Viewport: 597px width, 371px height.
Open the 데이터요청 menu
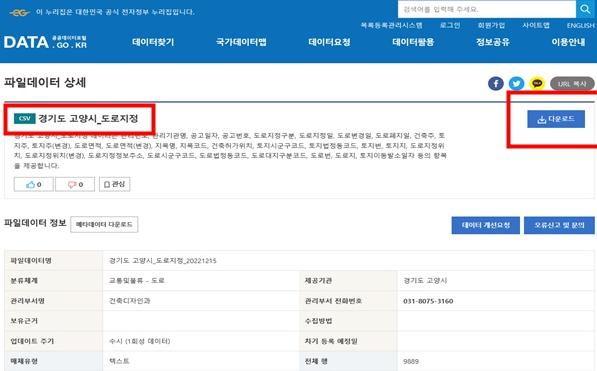329,42
